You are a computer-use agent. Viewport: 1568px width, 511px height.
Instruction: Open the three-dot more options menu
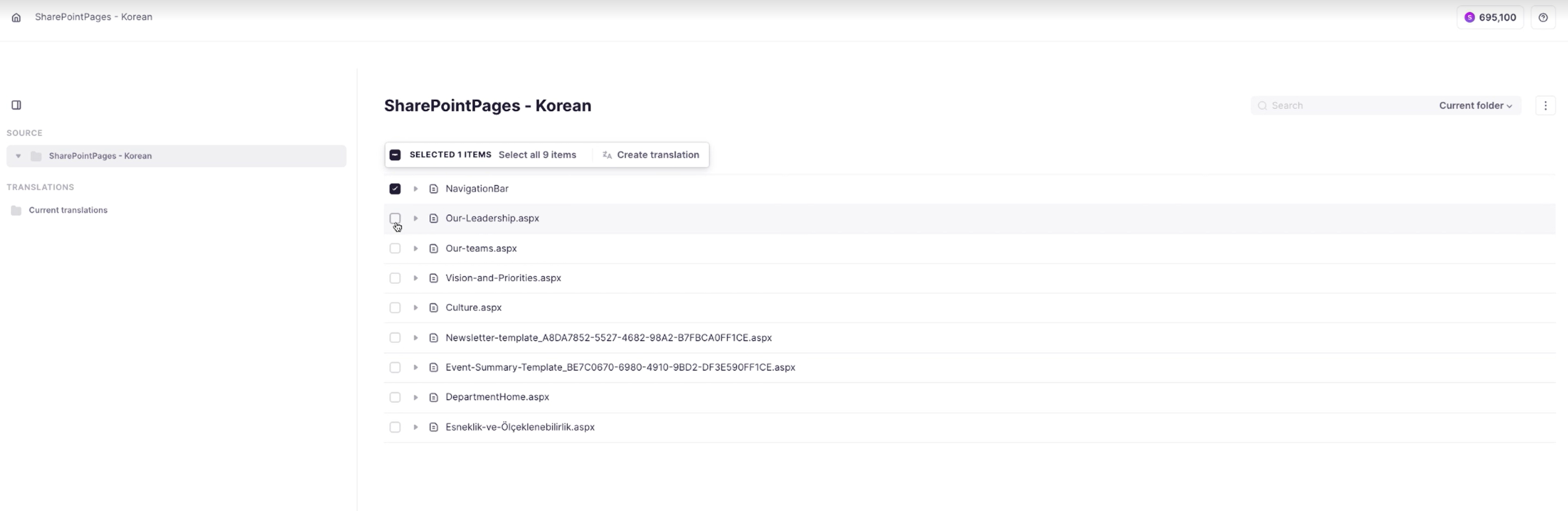coord(1545,106)
